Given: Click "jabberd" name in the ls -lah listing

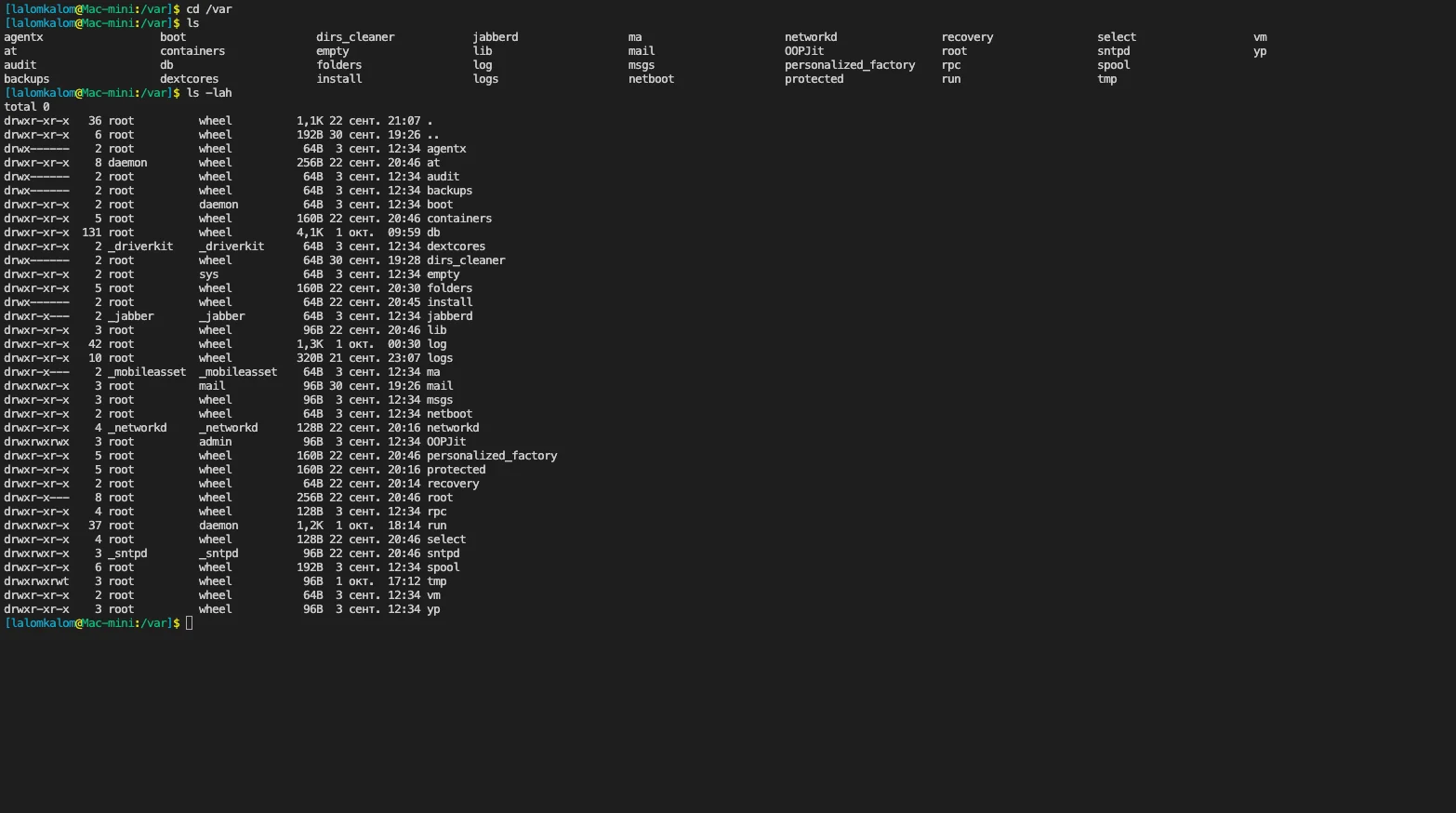Looking at the screenshot, I should [x=450, y=316].
